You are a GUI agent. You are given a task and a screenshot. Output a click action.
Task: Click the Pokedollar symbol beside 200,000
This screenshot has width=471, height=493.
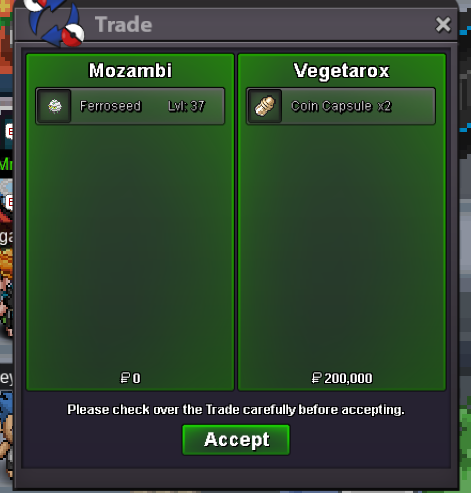tap(316, 378)
